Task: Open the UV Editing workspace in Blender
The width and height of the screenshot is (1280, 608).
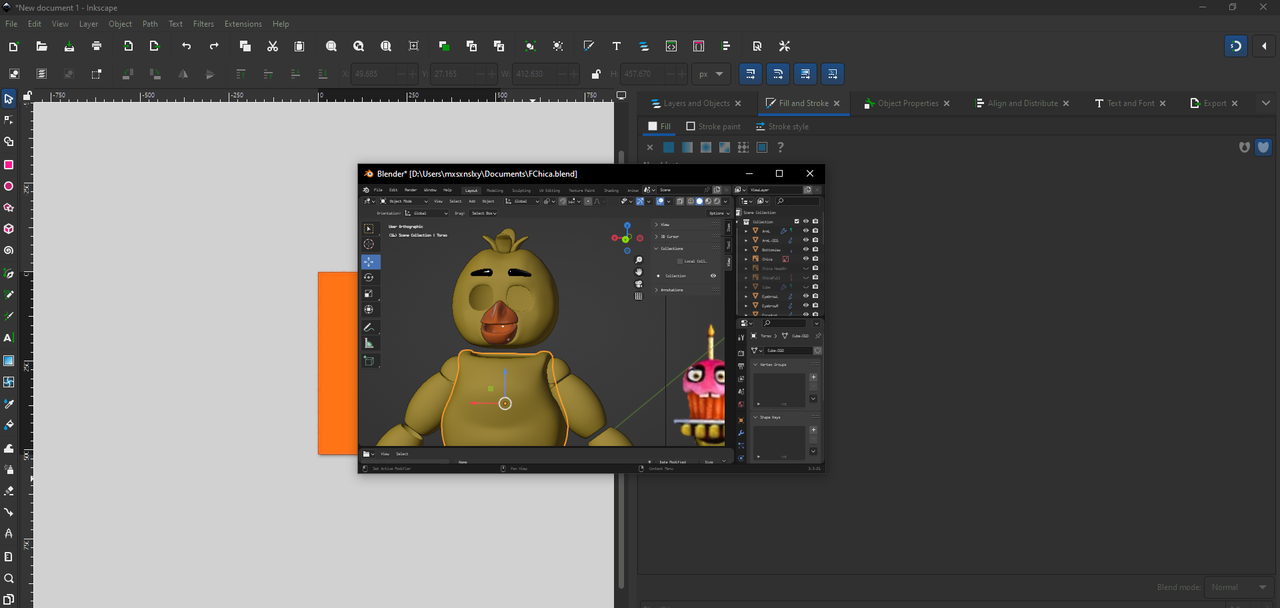Action: 549,190
